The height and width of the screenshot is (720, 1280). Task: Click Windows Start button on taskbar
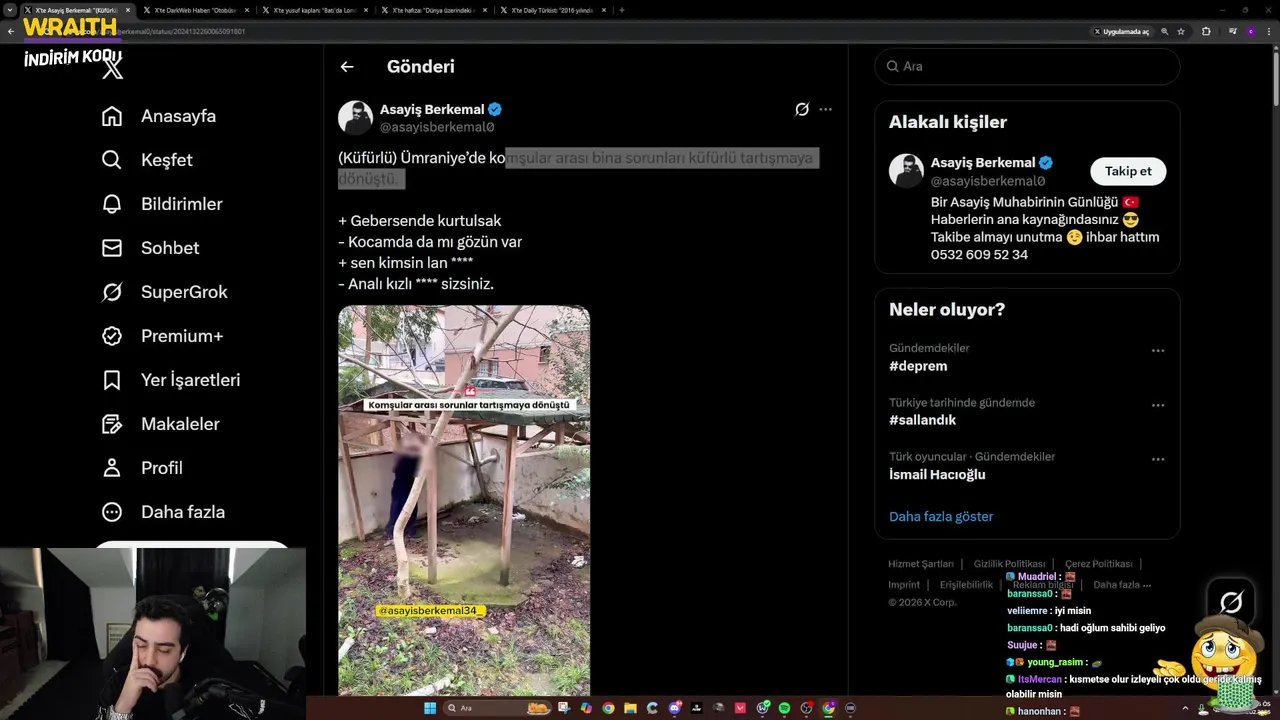click(430, 708)
